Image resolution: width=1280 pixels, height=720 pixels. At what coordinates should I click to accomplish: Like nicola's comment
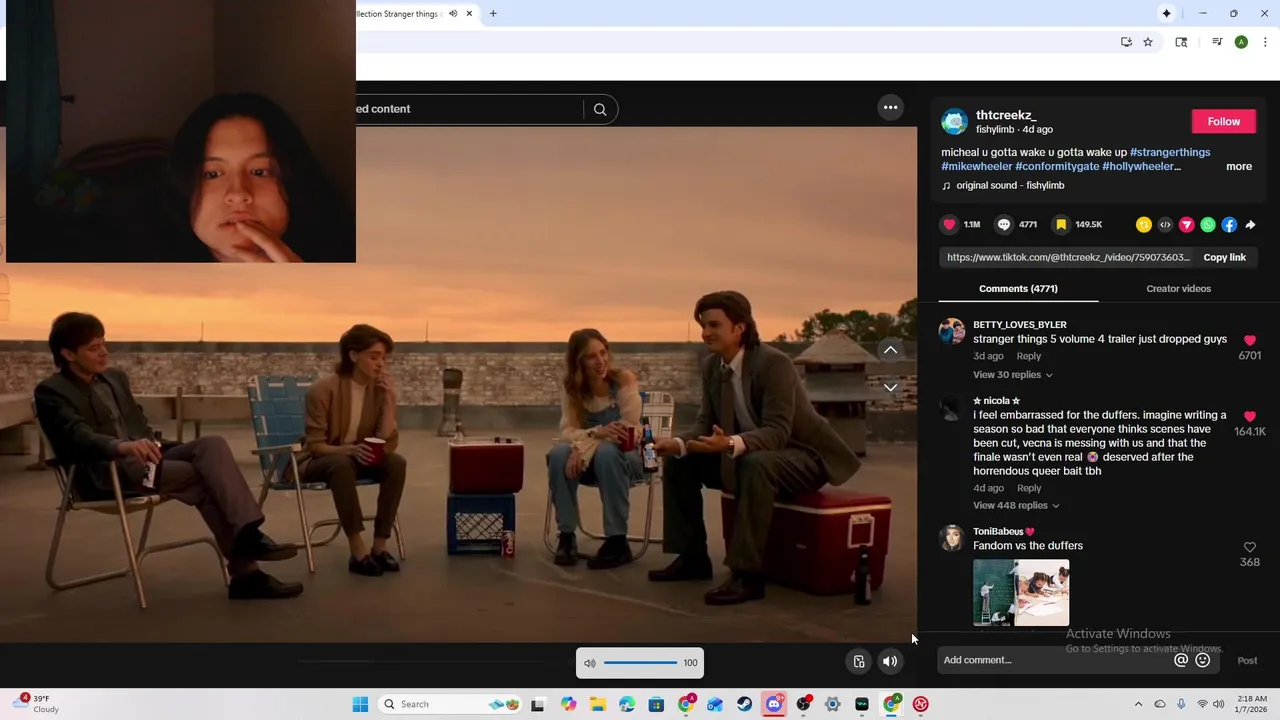[1249, 416]
